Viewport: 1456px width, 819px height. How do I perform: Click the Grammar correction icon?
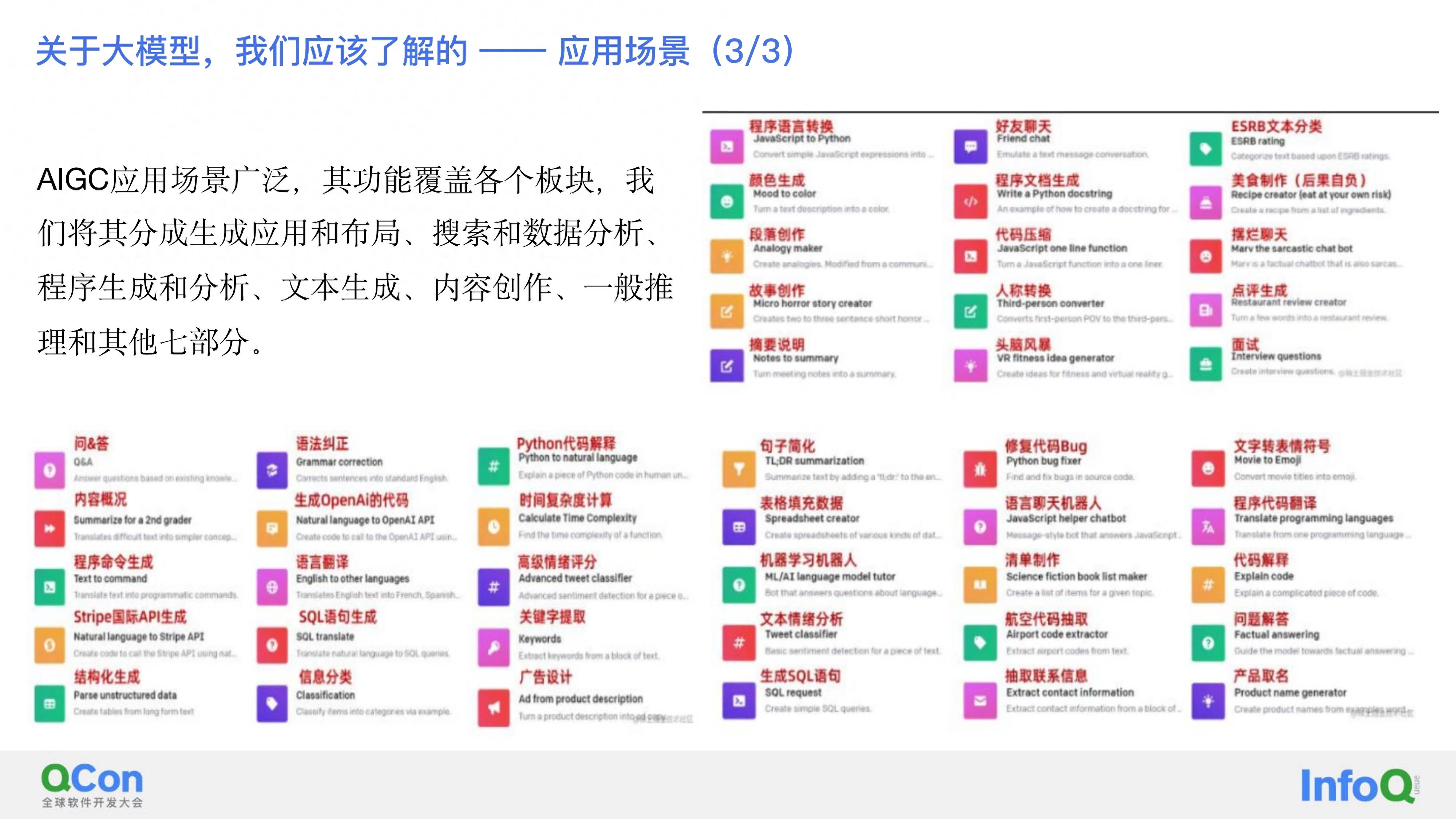click(272, 470)
